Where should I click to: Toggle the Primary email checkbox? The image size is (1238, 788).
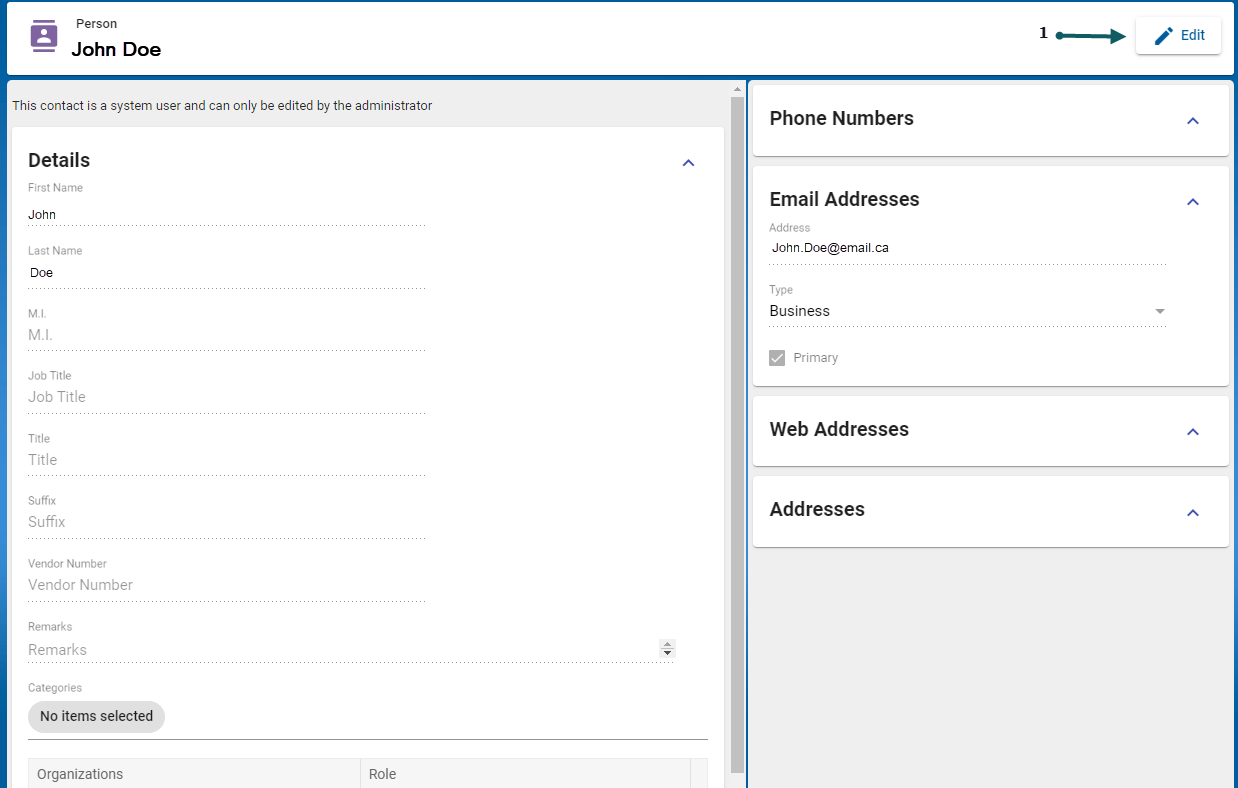777,358
